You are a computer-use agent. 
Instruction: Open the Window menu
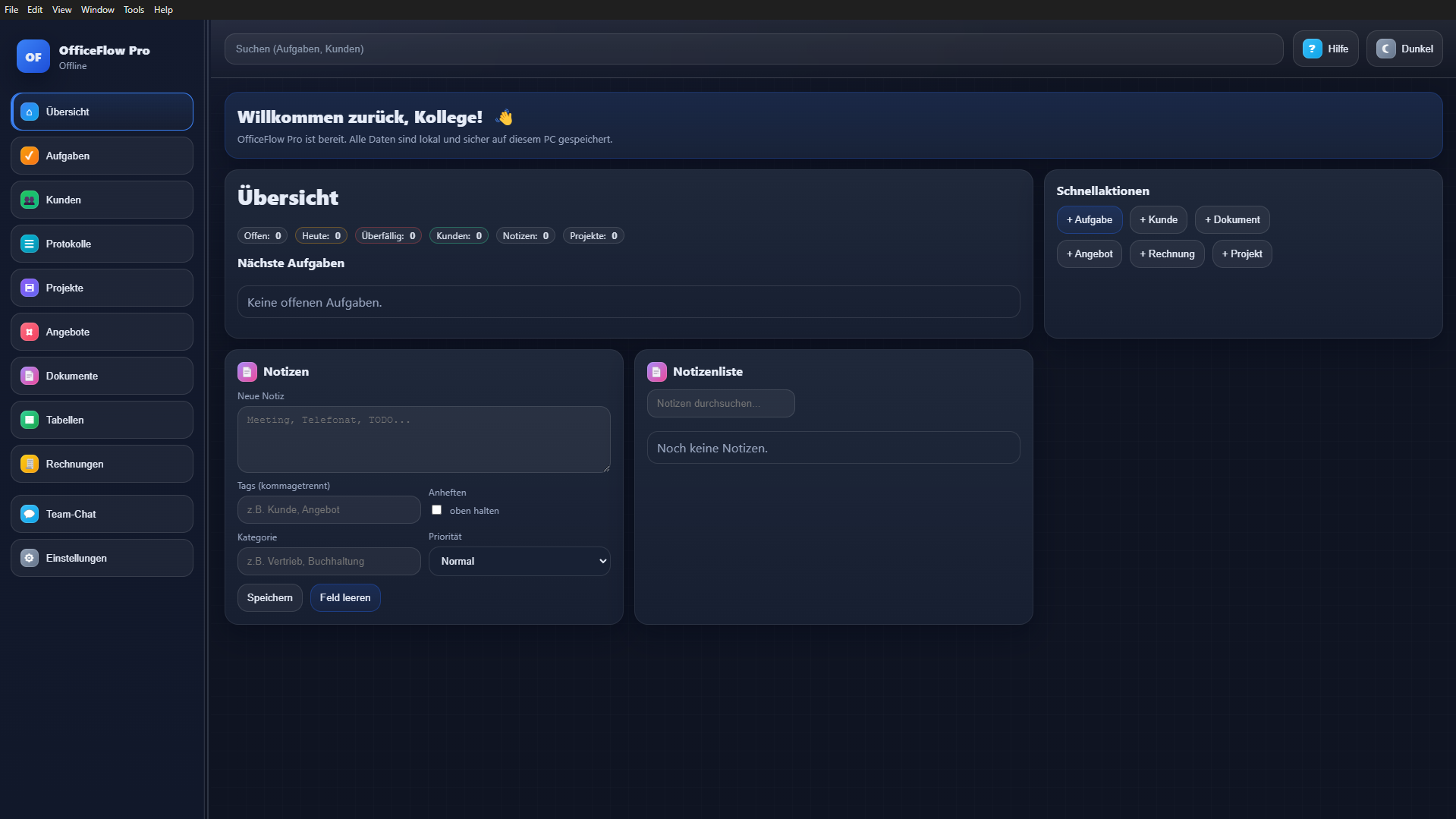pyautogui.click(x=97, y=10)
